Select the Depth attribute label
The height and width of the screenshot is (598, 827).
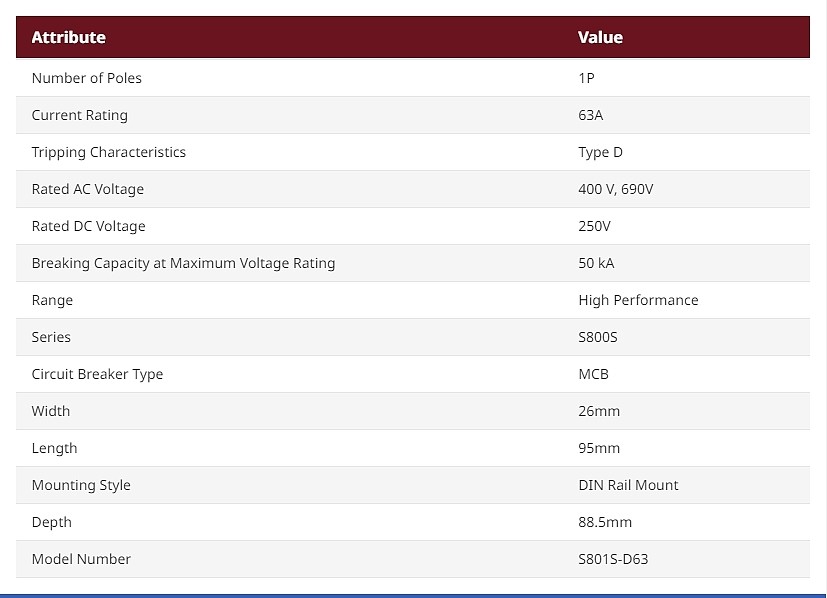click(52, 522)
